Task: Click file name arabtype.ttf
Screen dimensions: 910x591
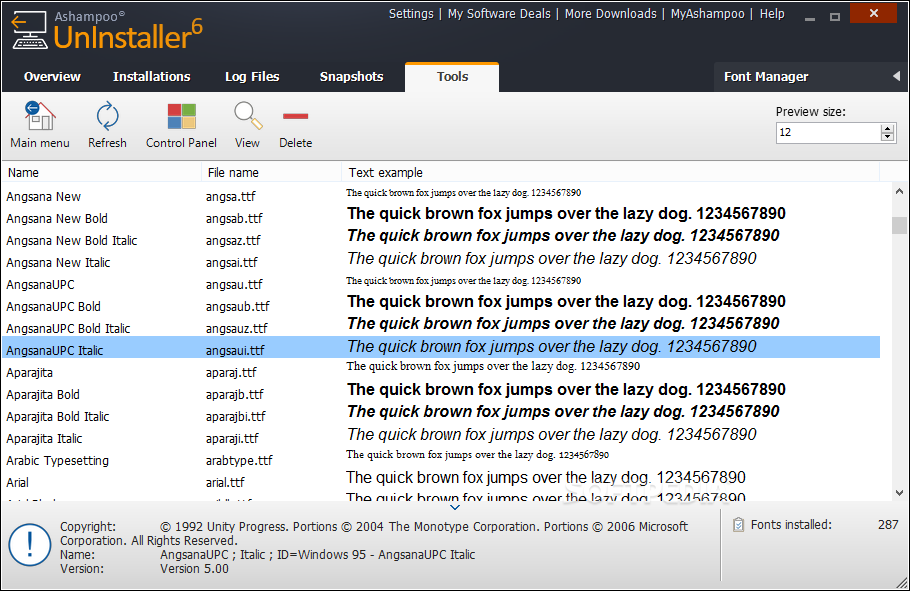Action: click(x=239, y=461)
